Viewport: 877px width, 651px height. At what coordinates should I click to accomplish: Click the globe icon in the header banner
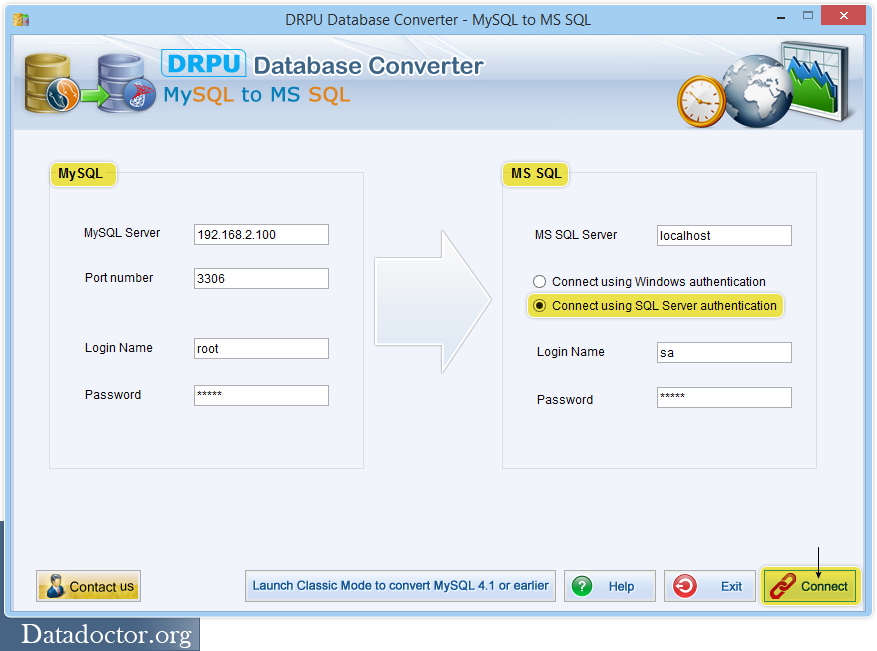pyautogui.click(x=757, y=91)
